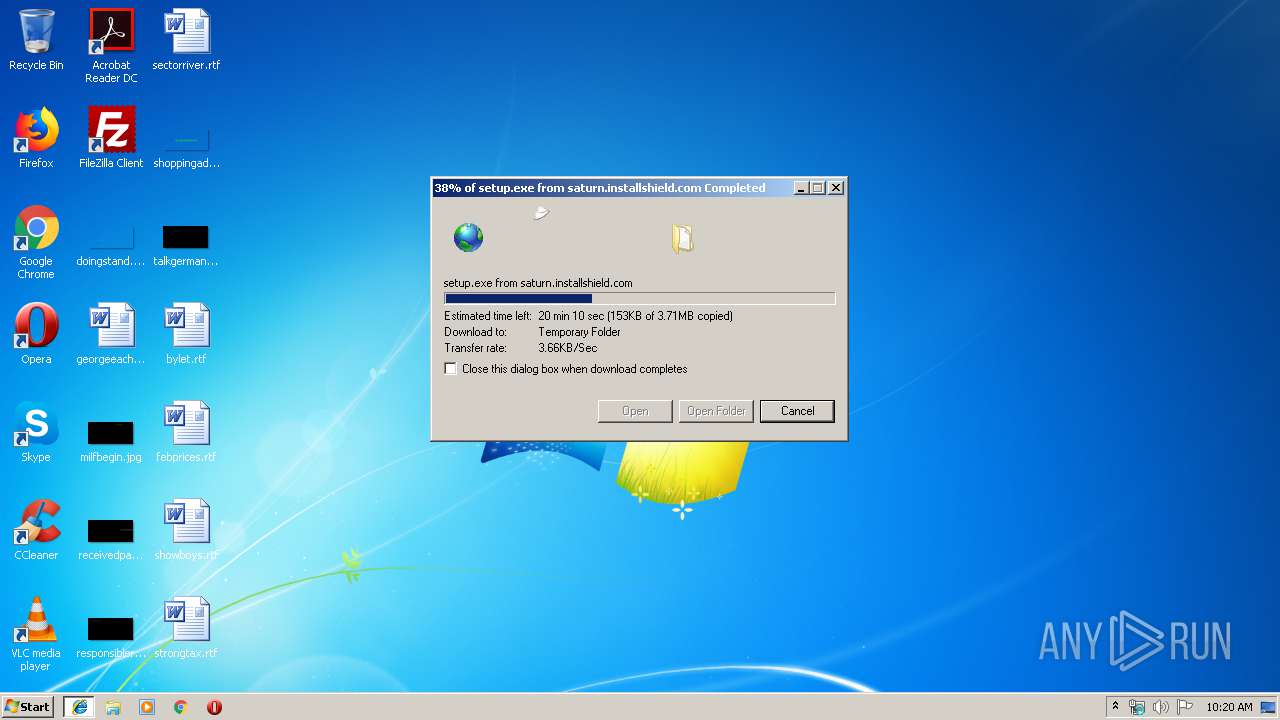Click Internet Explorer taskbar icon
Image resolution: width=1280 pixels, height=720 pixels.
pyautogui.click(x=79, y=707)
